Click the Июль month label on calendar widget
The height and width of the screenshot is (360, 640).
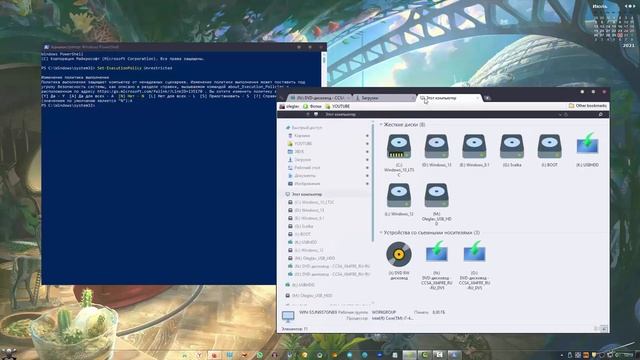(600, 6)
